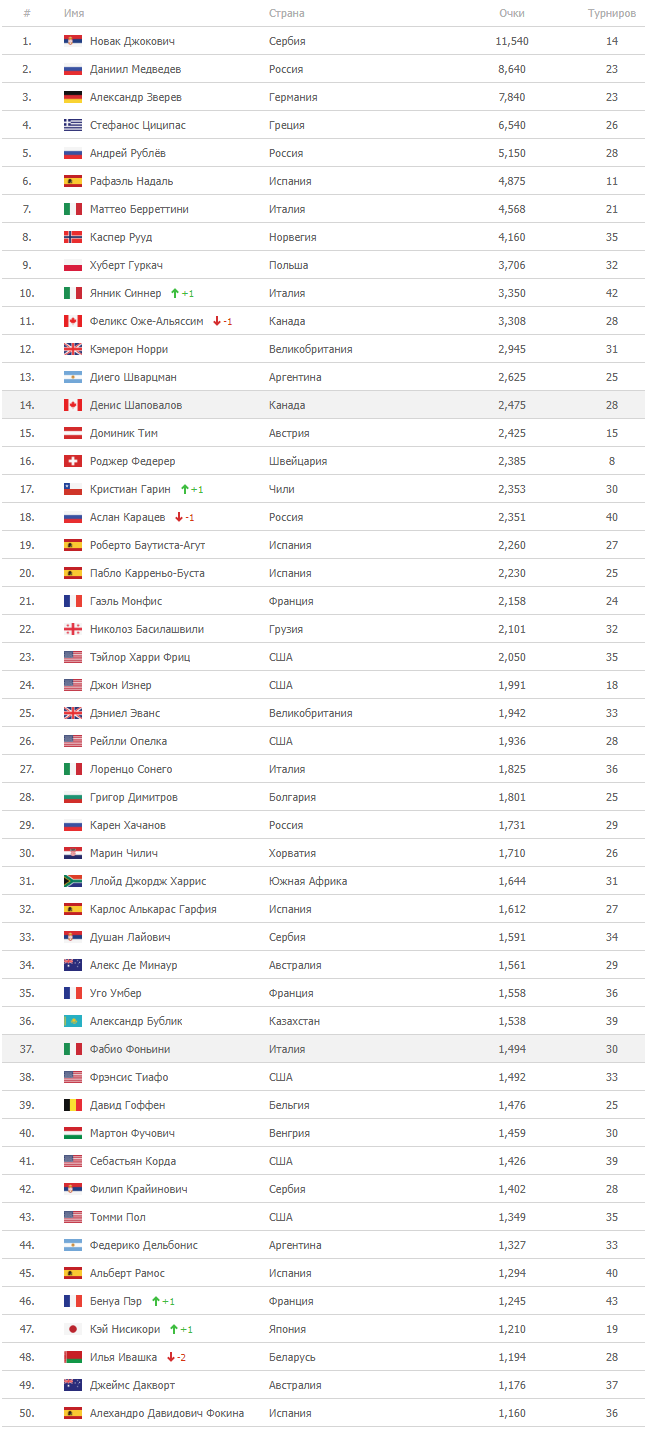Click the Kazakhstan flag beside Александр Бублик

pos(72,1021)
